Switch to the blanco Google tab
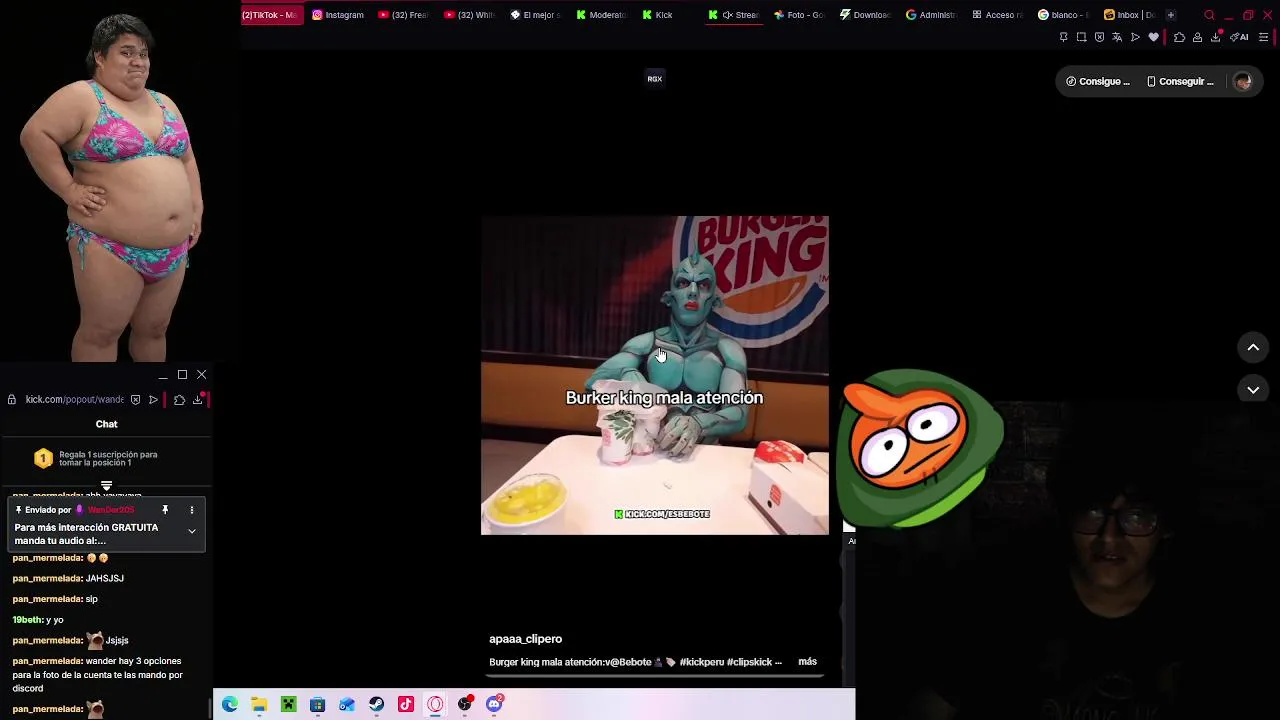The image size is (1280, 720). [x=1063, y=15]
